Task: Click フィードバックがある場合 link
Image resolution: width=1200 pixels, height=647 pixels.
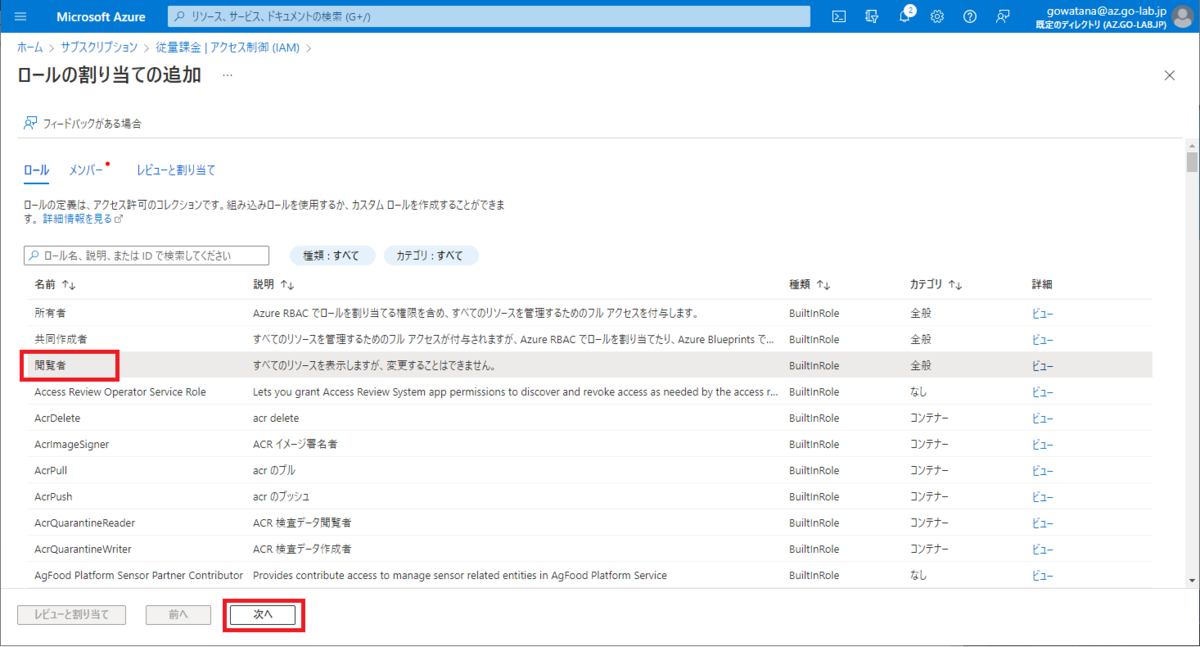Action: click(92, 123)
